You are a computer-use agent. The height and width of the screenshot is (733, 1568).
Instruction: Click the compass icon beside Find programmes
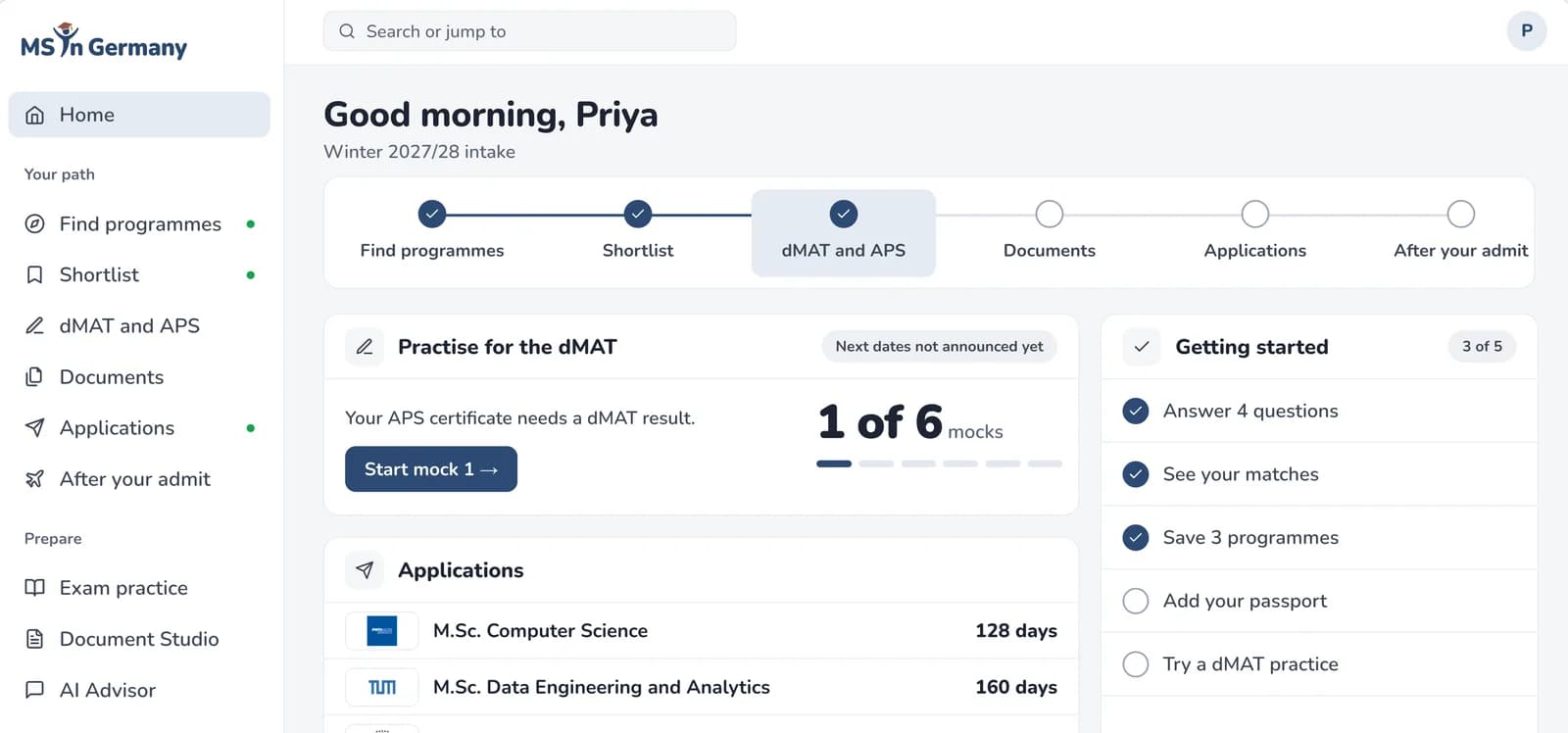(x=34, y=224)
